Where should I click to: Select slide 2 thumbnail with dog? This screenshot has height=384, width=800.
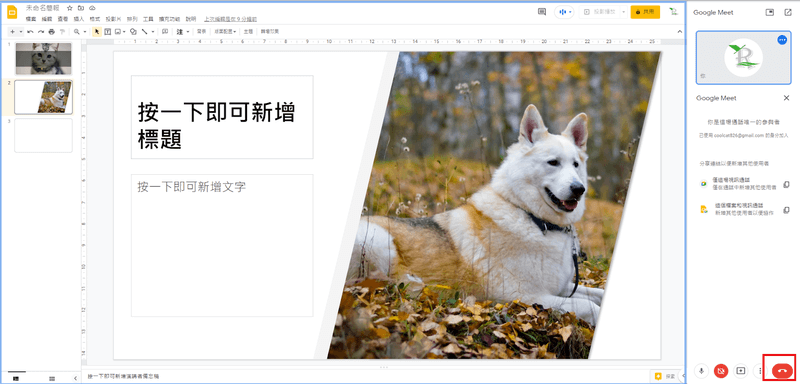[x=43, y=97]
